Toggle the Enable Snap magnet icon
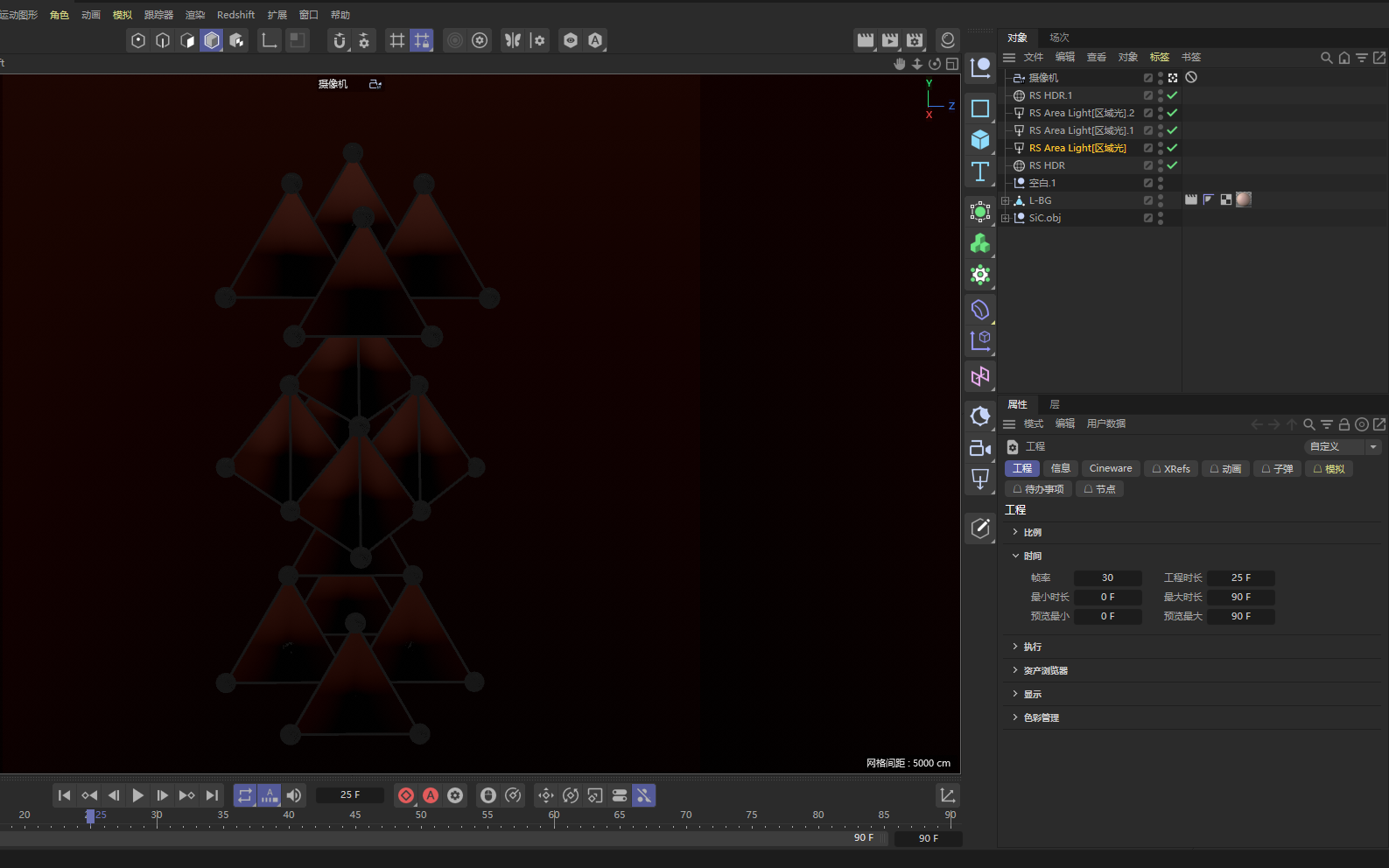 point(340,40)
